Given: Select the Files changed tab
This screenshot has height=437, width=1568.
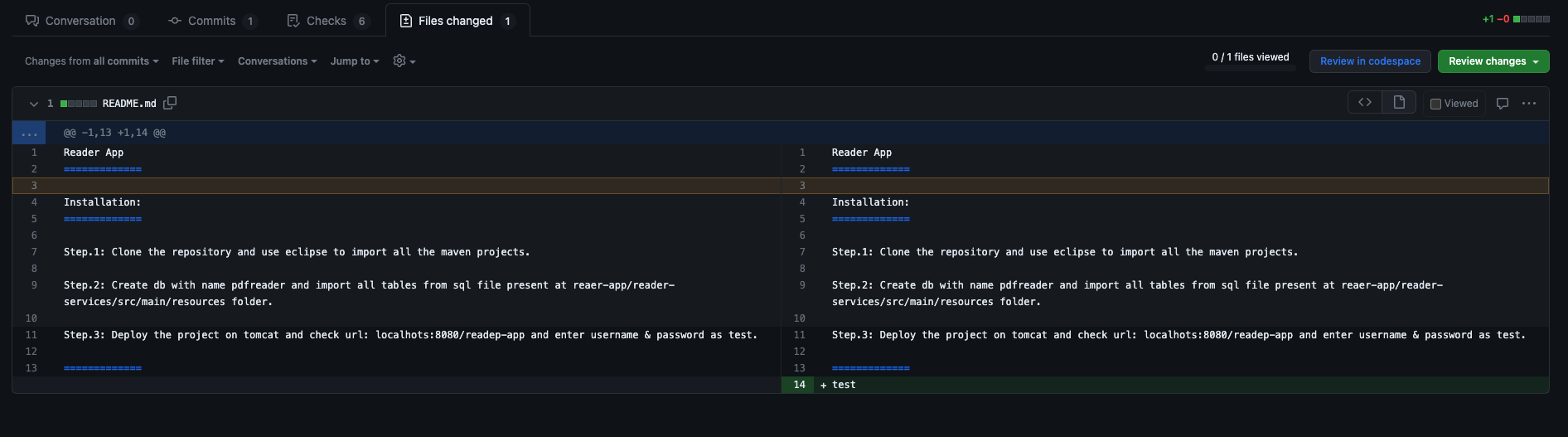Looking at the screenshot, I should (457, 21).
